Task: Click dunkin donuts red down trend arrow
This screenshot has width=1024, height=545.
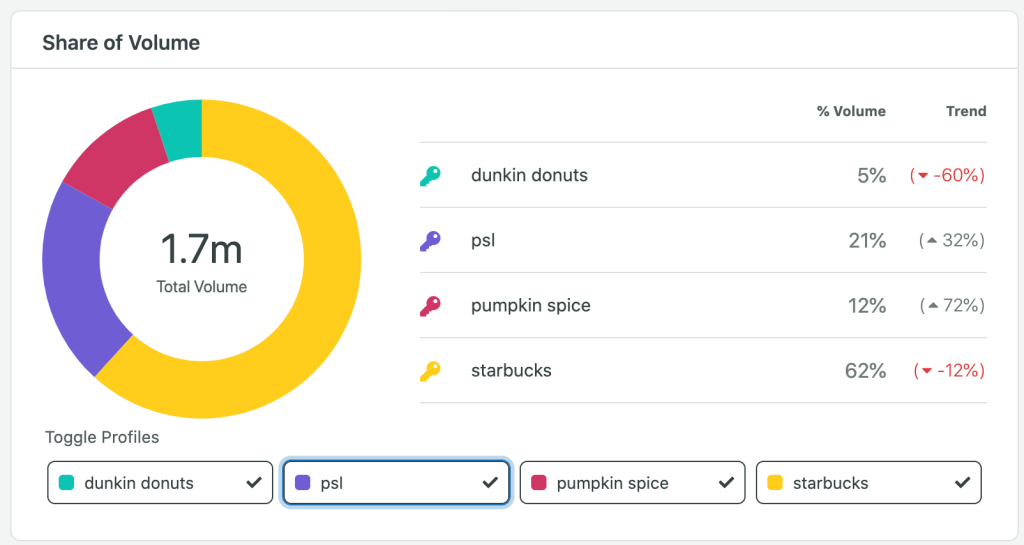Action: click(925, 176)
